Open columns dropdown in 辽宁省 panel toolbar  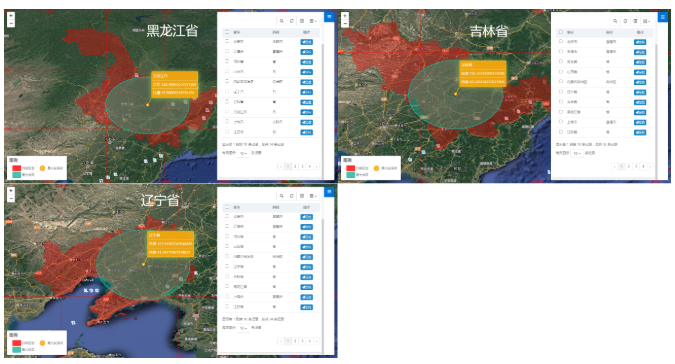(313, 196)
